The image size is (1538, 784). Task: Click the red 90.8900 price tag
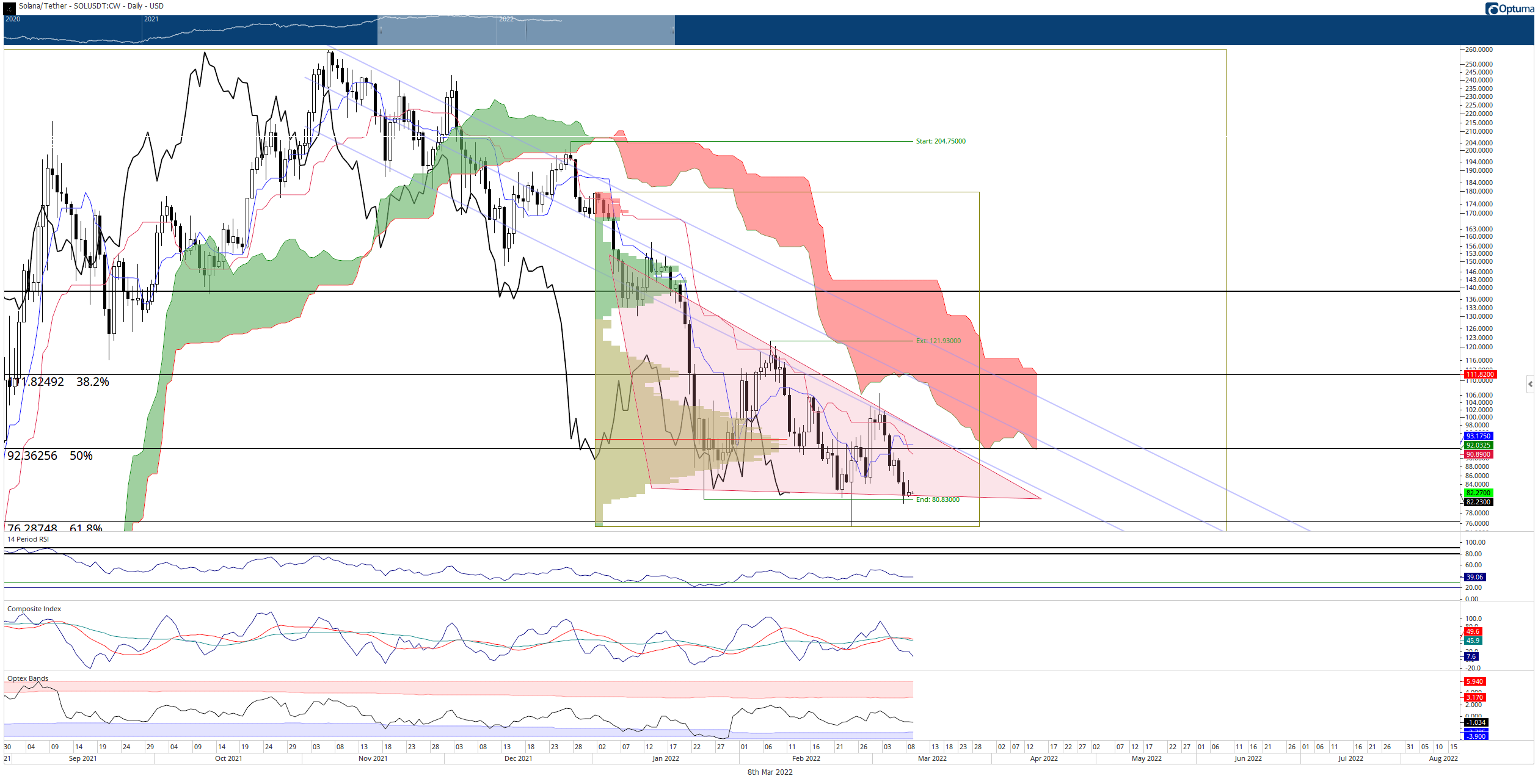pyautogui.click(x=1478, y=454)
